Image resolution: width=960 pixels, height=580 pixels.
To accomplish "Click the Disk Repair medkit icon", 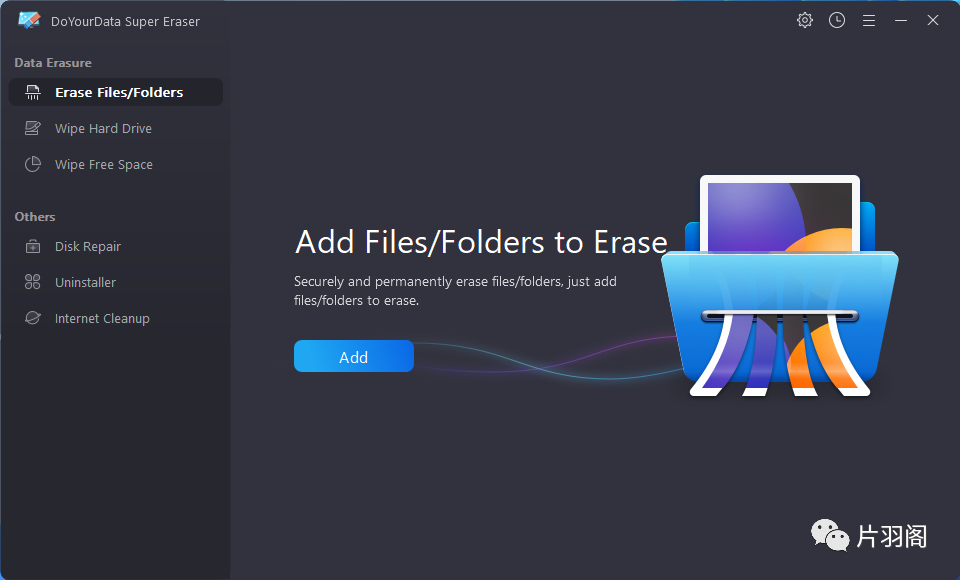I will (32, 246).
